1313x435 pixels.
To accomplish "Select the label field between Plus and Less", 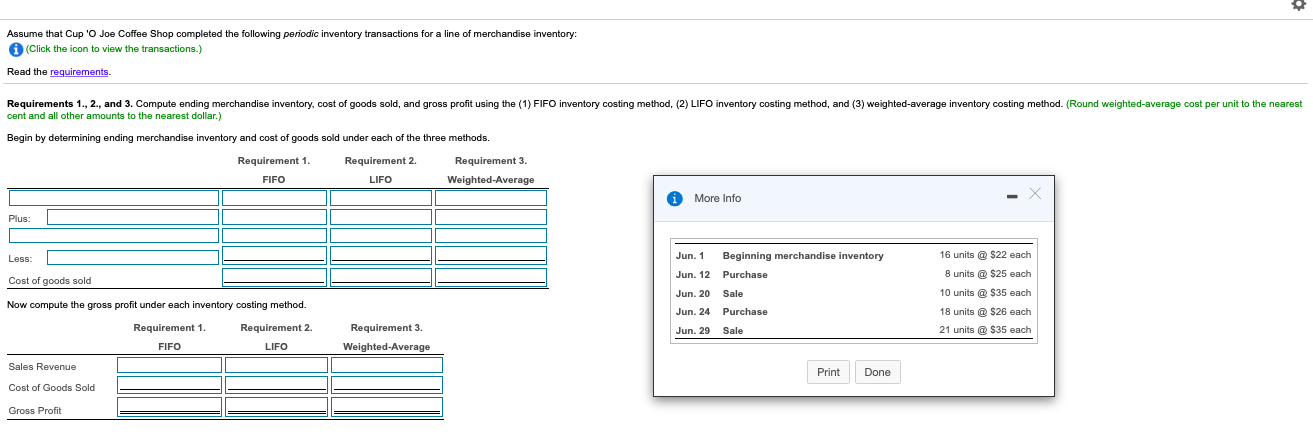I will [113, 236].
